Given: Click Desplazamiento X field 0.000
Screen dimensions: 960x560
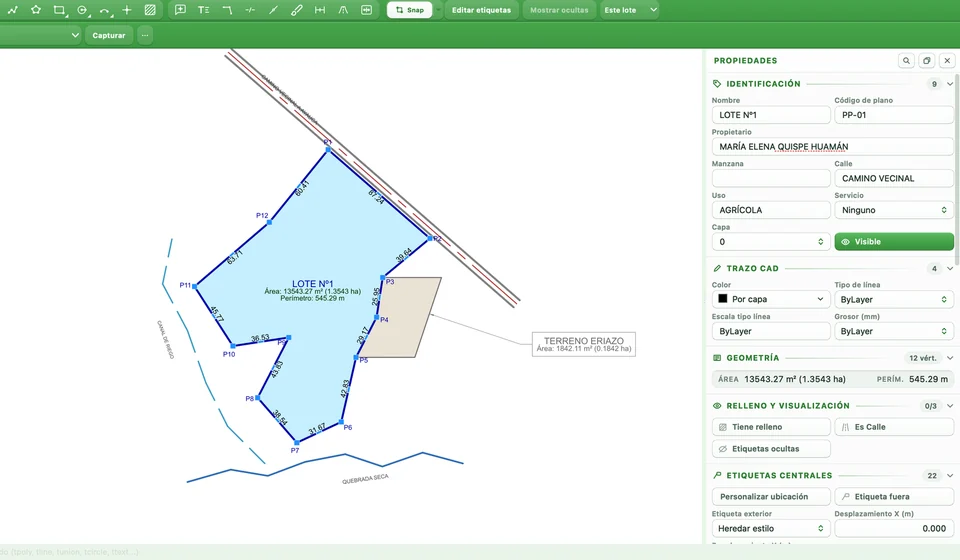Looking at the screenshot, I should 894,528.
